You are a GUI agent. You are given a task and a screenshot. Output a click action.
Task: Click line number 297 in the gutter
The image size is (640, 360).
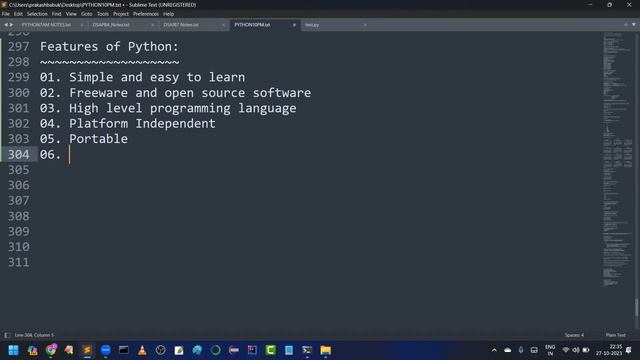(19, 47)
